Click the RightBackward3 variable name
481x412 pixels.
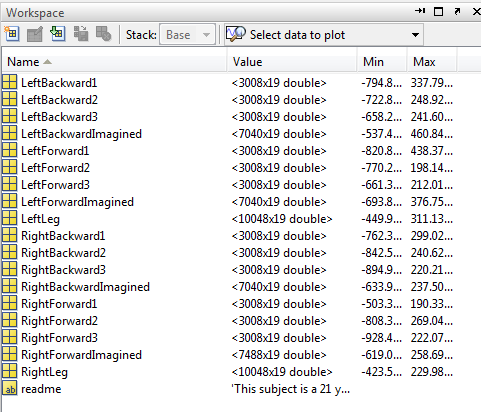(63, 270)
